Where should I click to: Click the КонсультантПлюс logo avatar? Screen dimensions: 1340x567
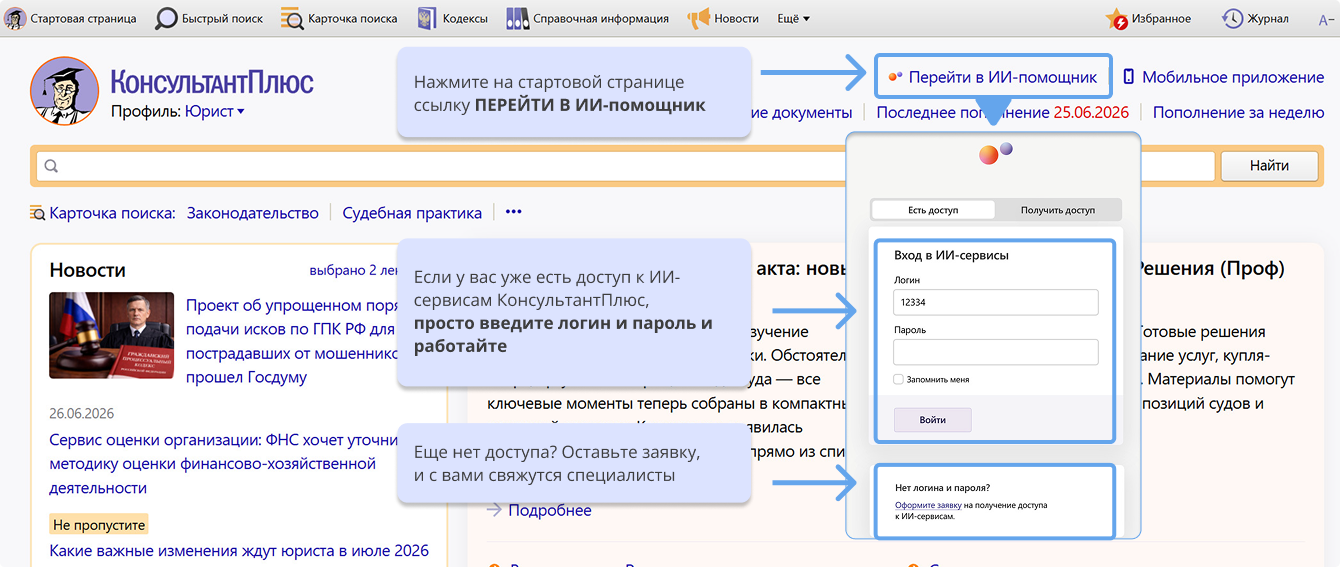point(64,91)
